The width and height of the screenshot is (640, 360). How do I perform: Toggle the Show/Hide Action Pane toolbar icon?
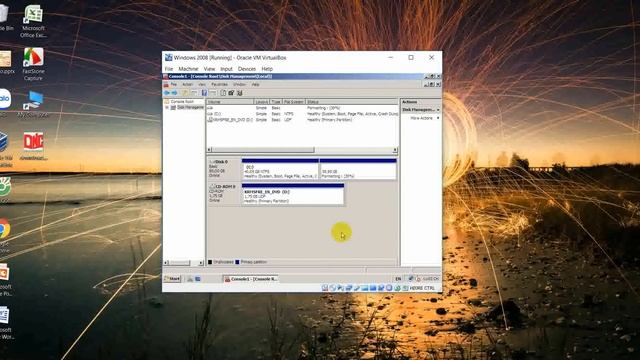(213, 93)
